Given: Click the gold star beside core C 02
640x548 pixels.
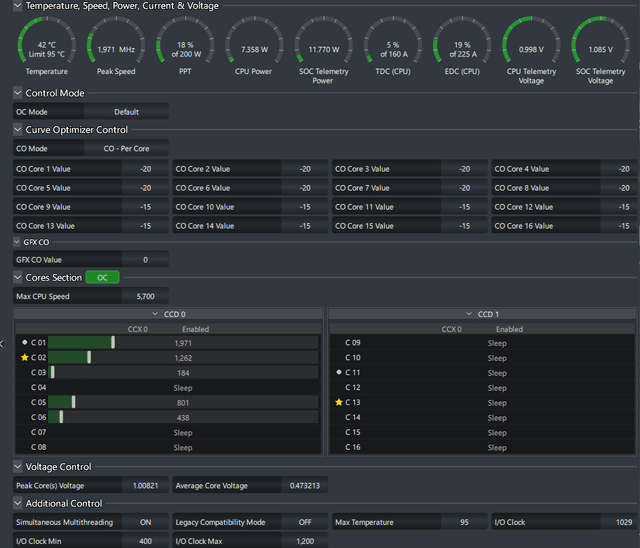Looking at the screenshot, I should pyautogui.click(x=24, y=357).
